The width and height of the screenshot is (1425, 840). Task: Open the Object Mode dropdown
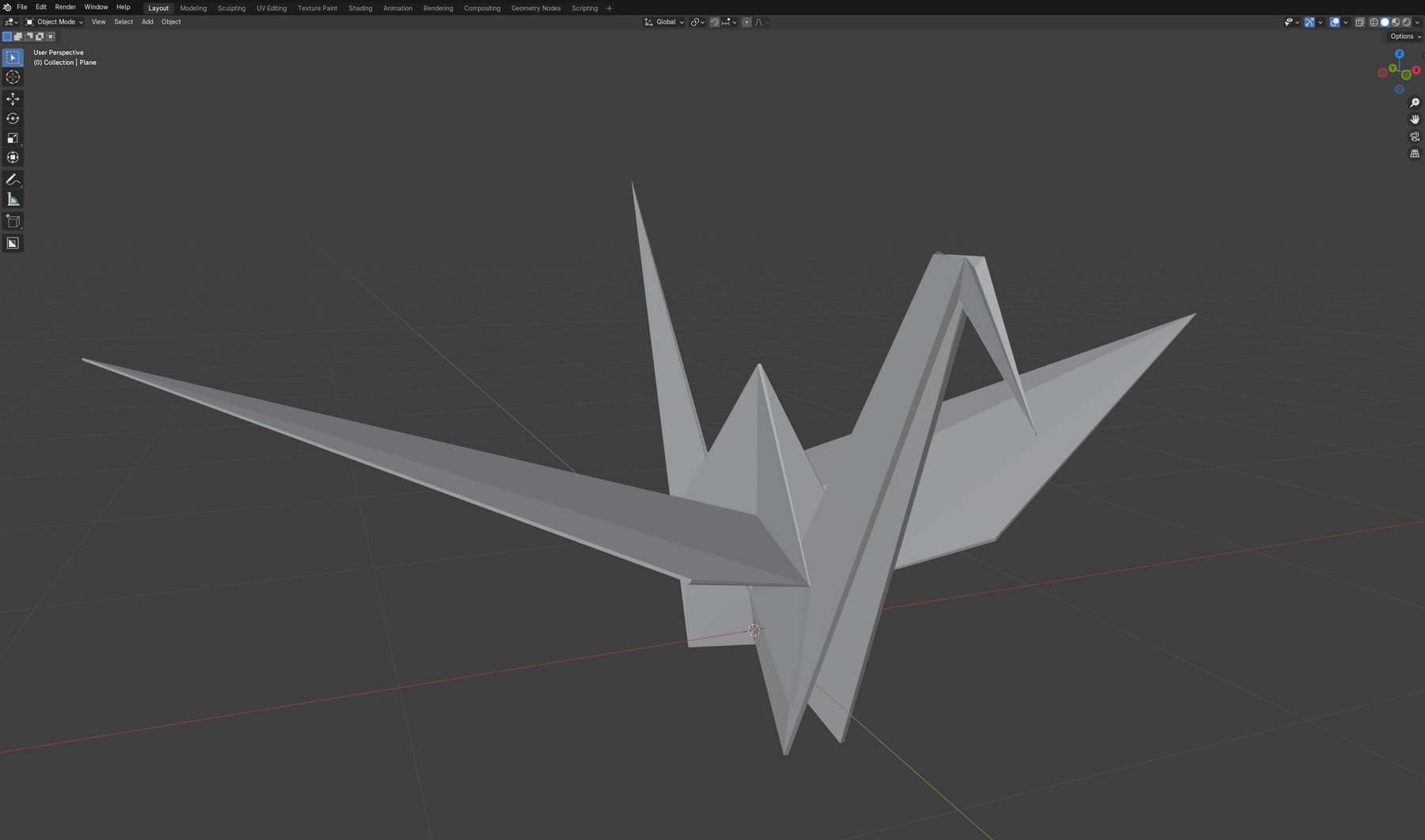(x=55, y=21)
